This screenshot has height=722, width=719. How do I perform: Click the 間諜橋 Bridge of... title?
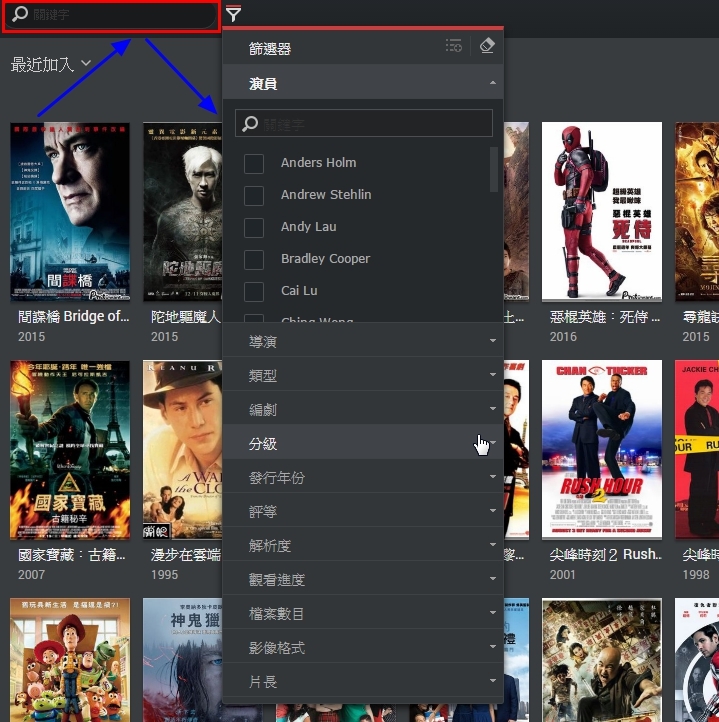74,316
